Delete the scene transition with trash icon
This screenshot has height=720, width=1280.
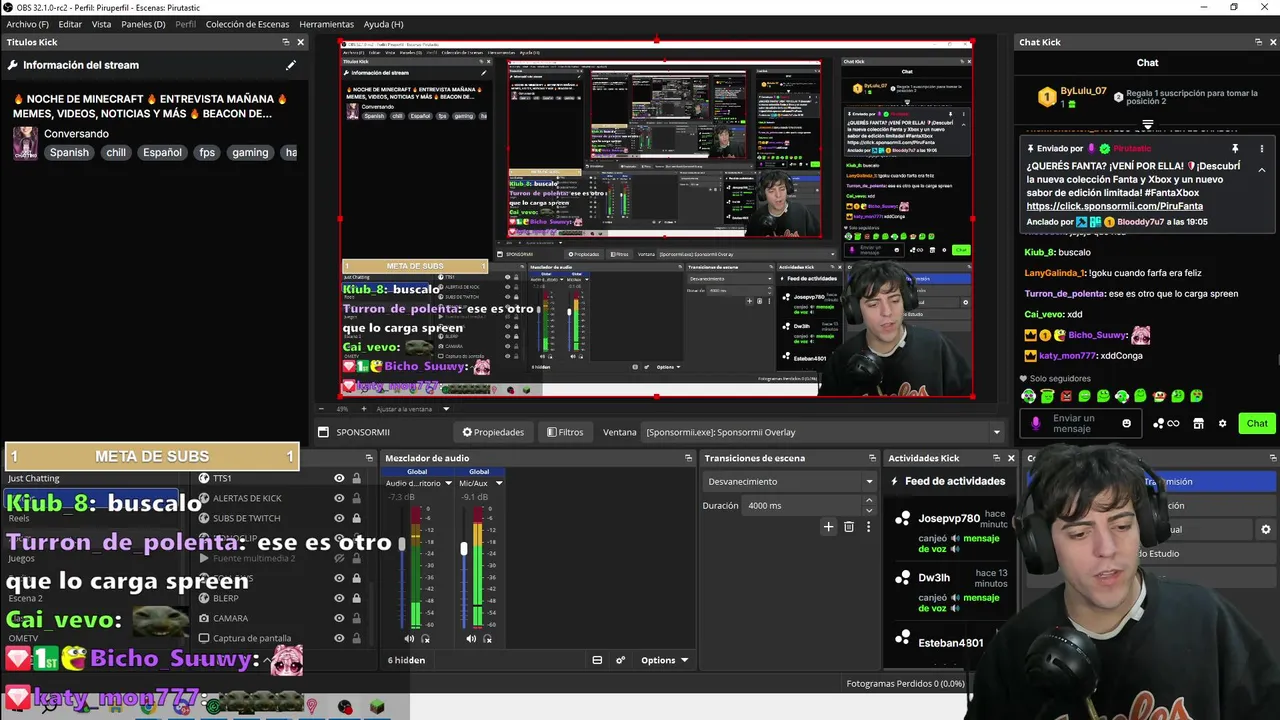849,526
